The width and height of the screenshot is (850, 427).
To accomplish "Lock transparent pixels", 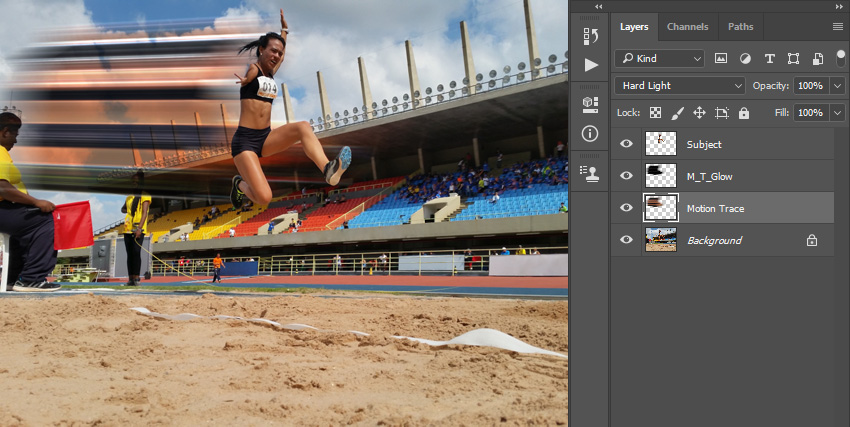I will 655,113.
